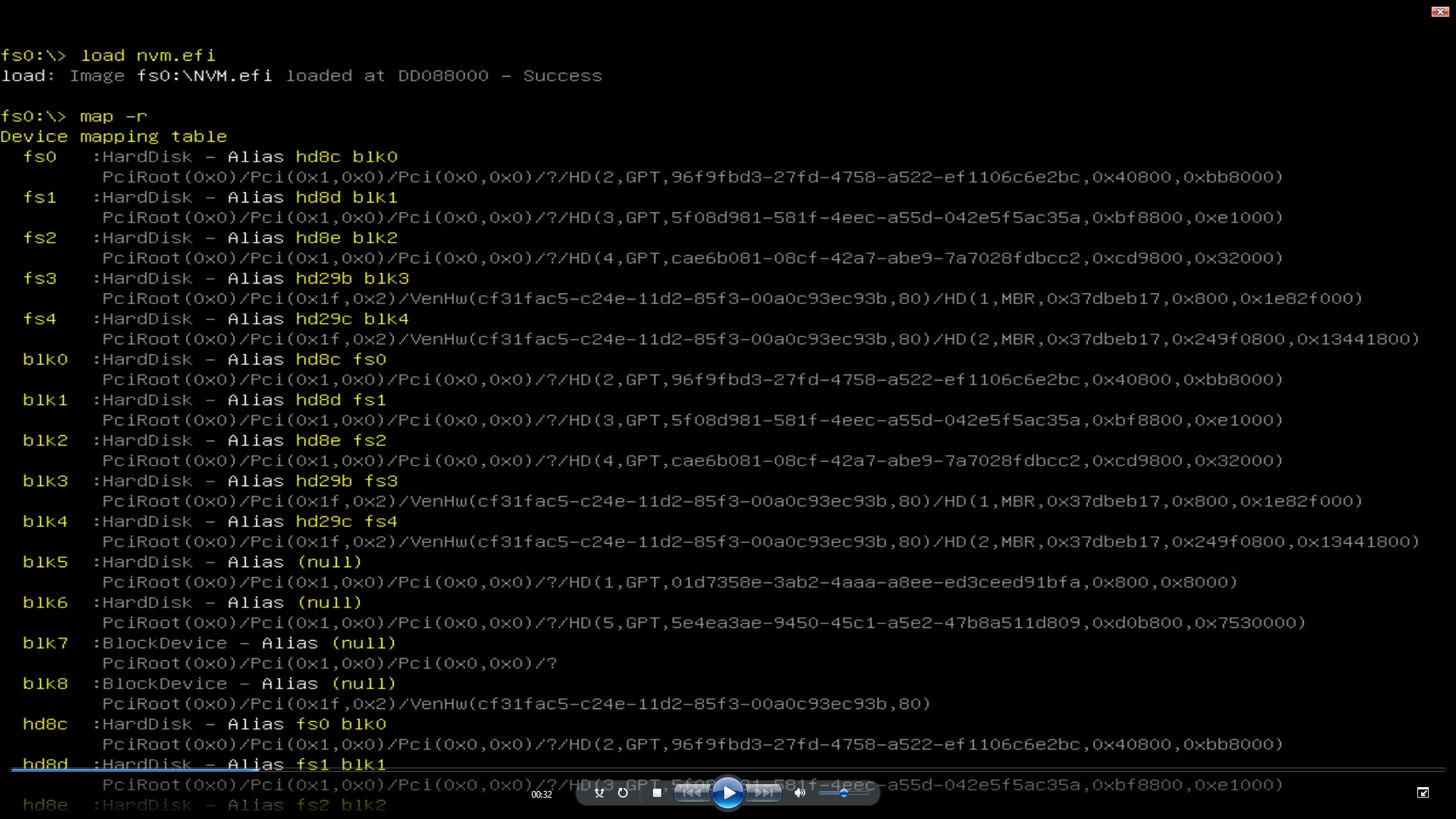Exit full-screen mode

point(1423,792)
